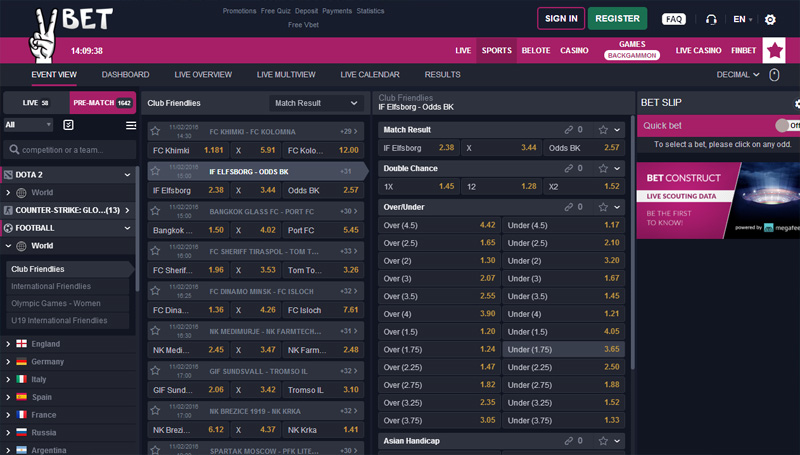Favorite the NK Brezice 1919 - NK Krka match
The width and height of the screenshot is (800, 455).
pyautogui.click(x=156, y=410)
